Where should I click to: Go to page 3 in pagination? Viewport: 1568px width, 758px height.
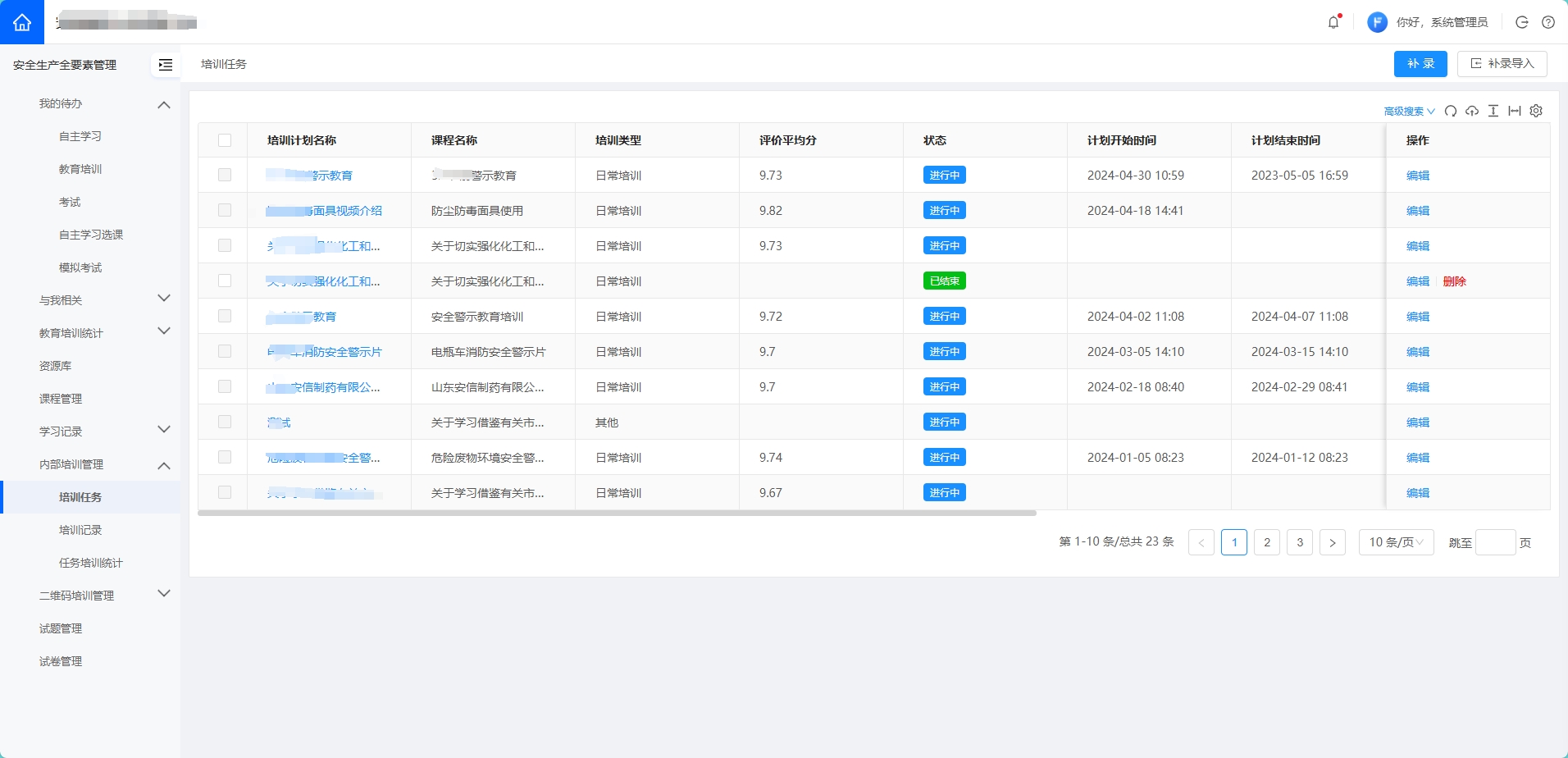click(1300, 542)
